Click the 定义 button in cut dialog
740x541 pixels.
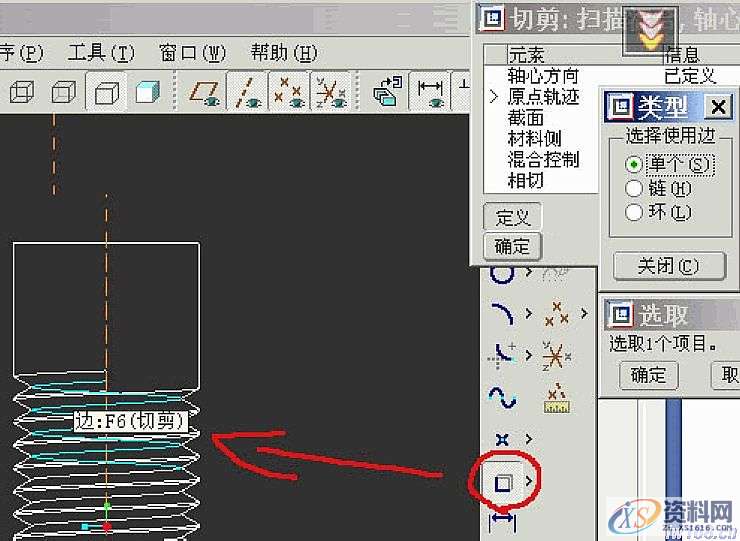click(513, 218)
